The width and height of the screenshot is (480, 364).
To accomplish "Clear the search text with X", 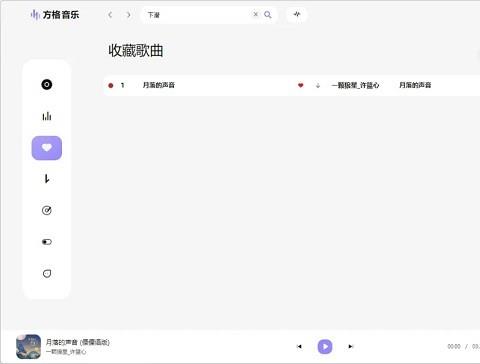I will [256, 14].
